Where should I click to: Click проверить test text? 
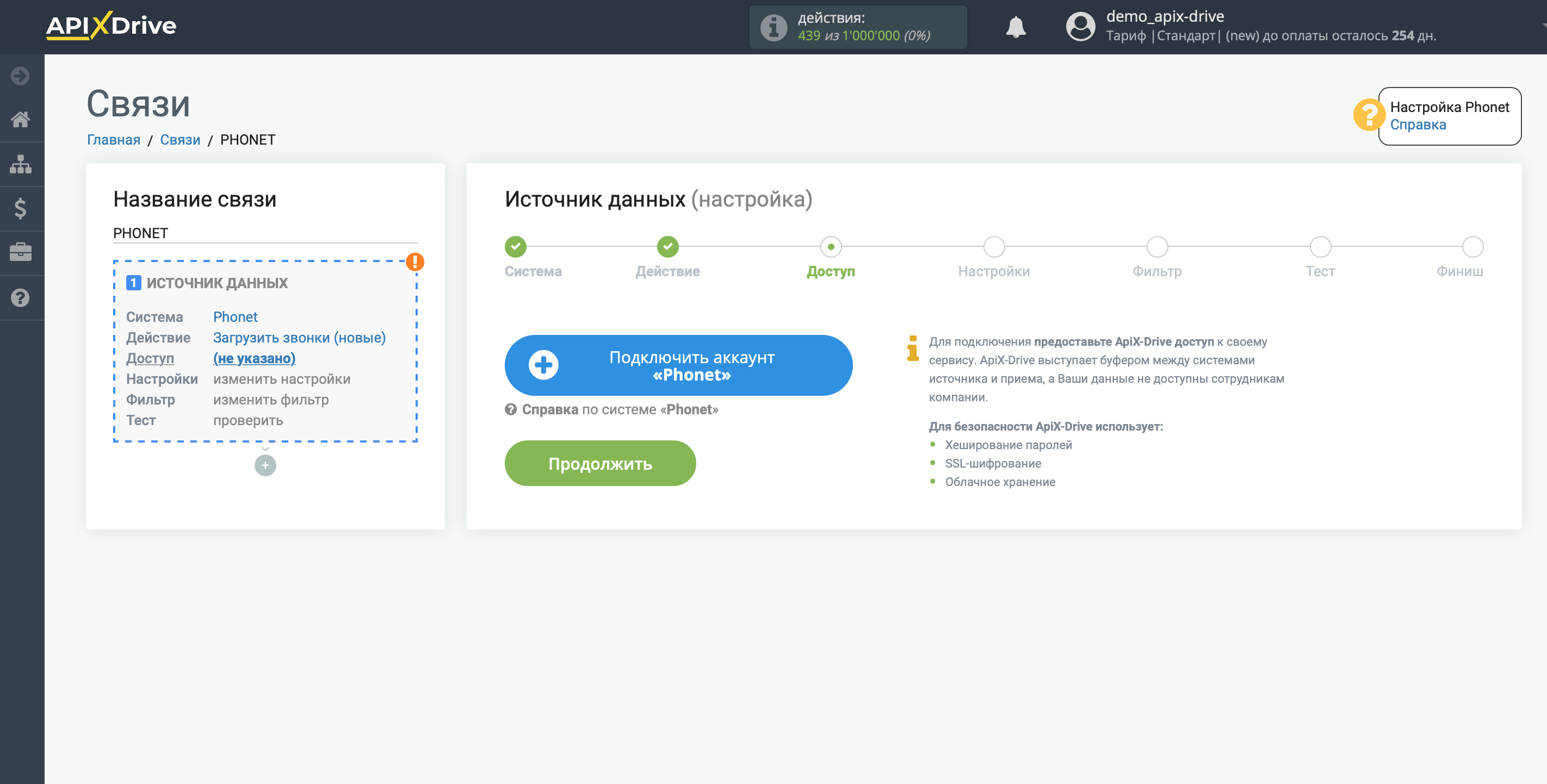(x=248, y=420)
